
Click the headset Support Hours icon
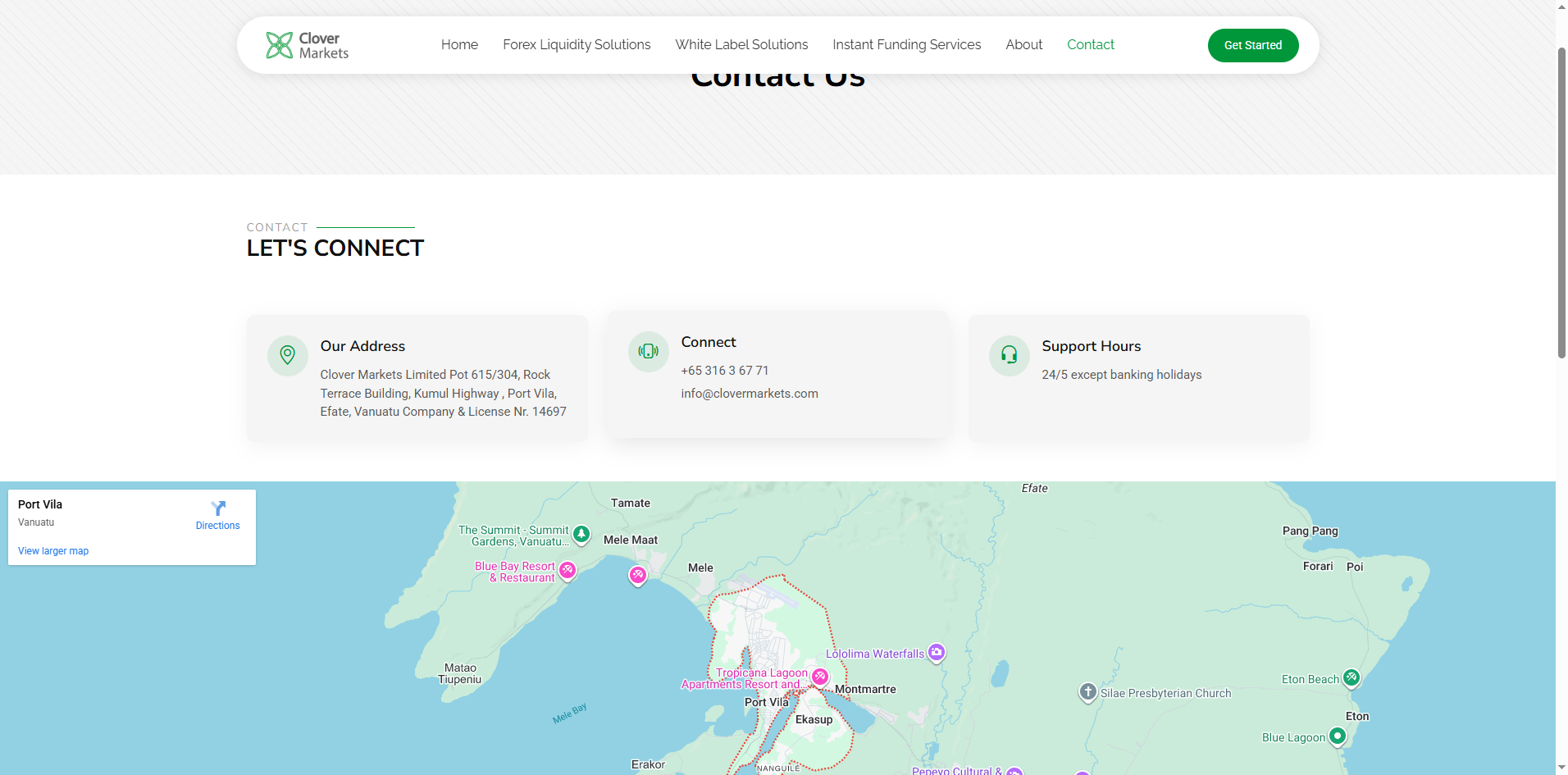point(1009,355)
